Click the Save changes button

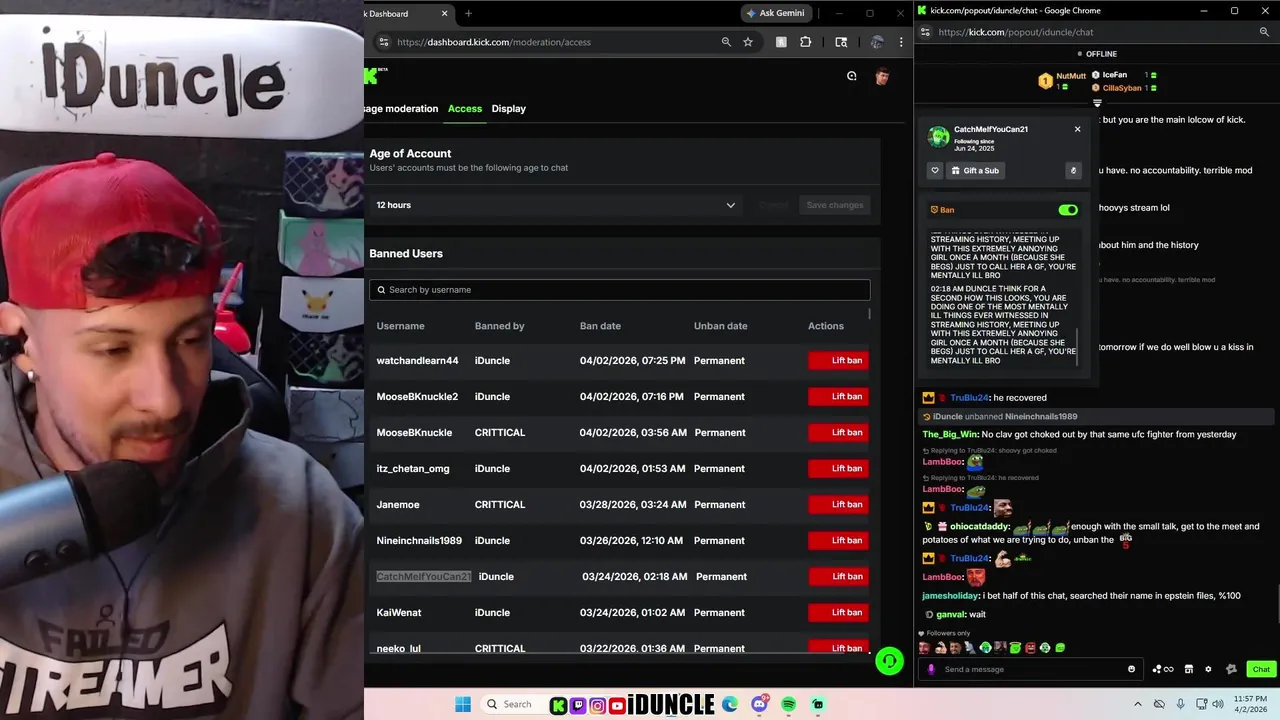(x=835, y=205)
